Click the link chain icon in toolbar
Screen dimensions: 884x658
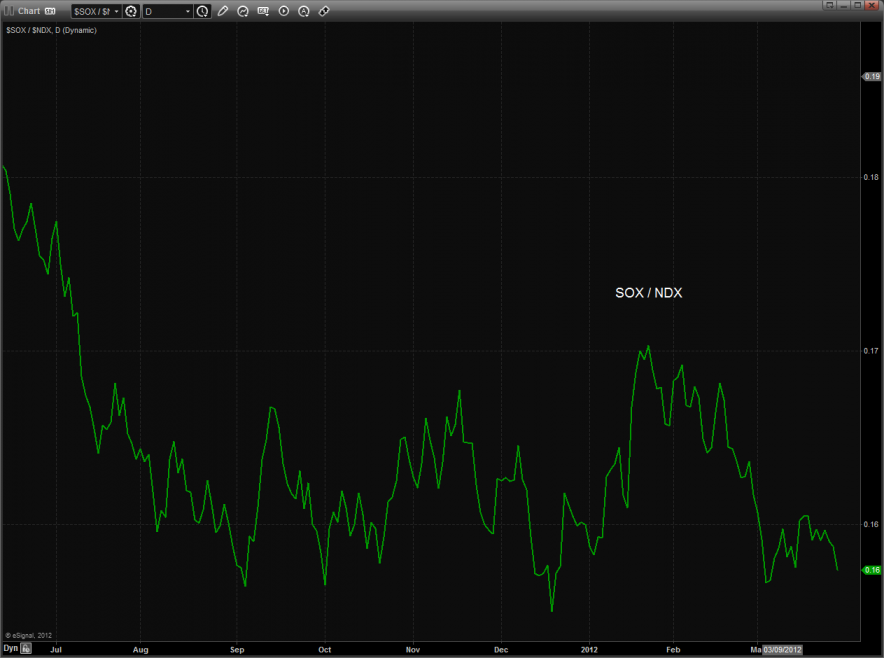pyautogui.click(x=324, y=11)
